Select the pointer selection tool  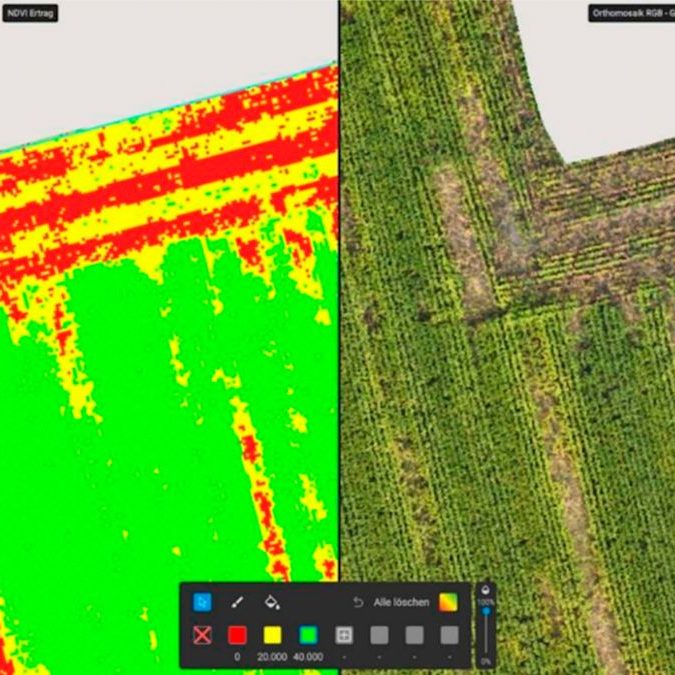(202, 602)
